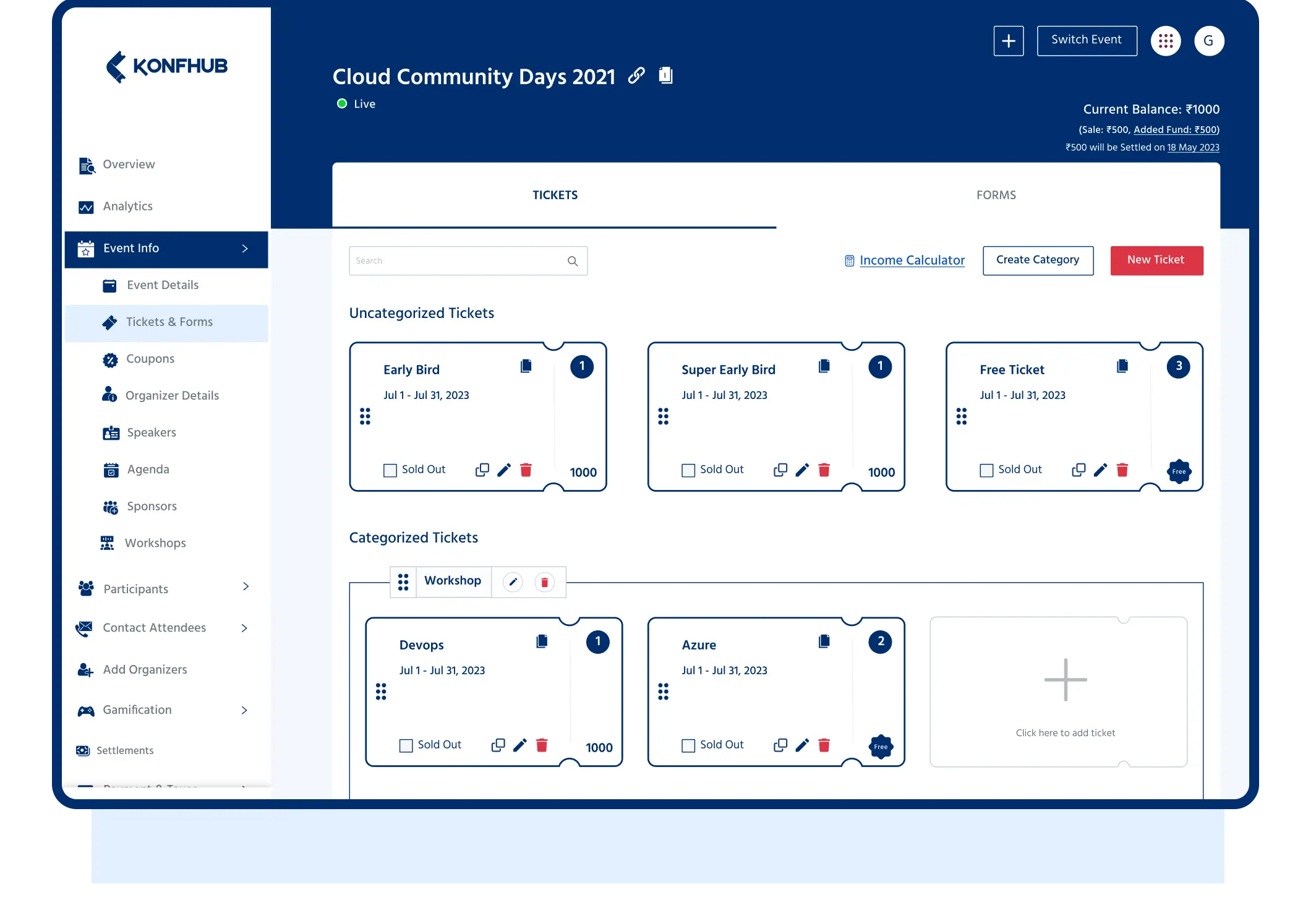Screen dimensions: 1316x918
Task: Click the Switch Event button
Action: coord(1087,40)
